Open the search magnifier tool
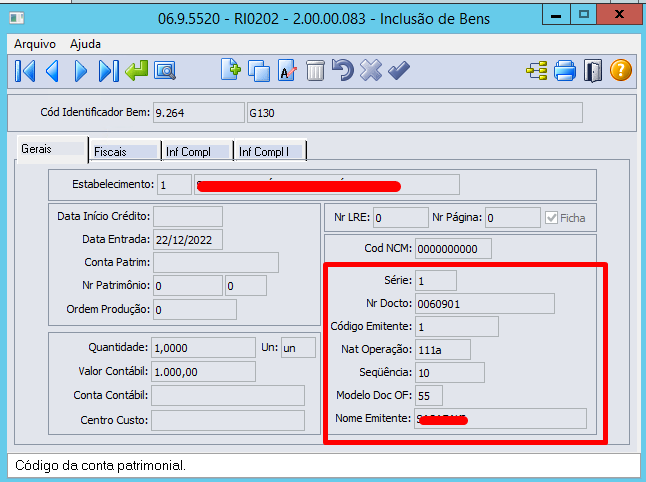Screen dimensions: 646x482 tap(165, 71)
